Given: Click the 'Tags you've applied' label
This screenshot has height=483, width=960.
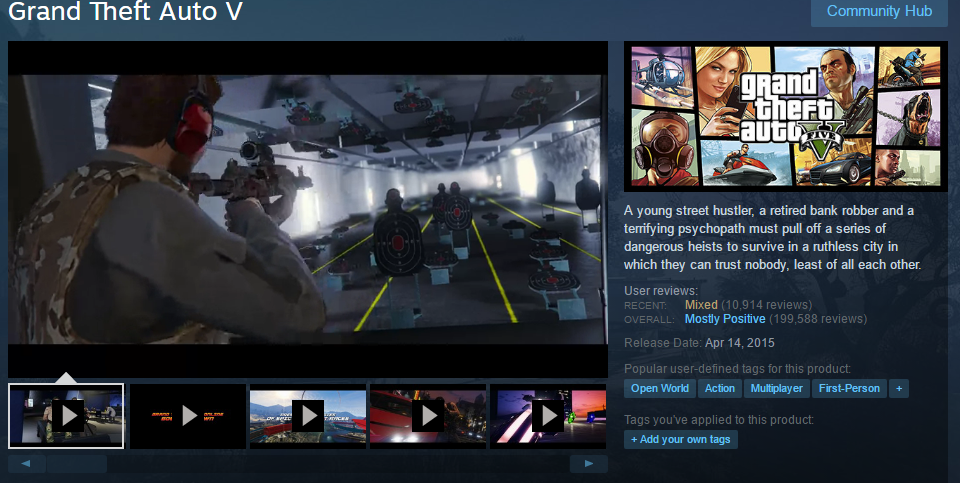Looking at the screenshot, I should (719, 420).
